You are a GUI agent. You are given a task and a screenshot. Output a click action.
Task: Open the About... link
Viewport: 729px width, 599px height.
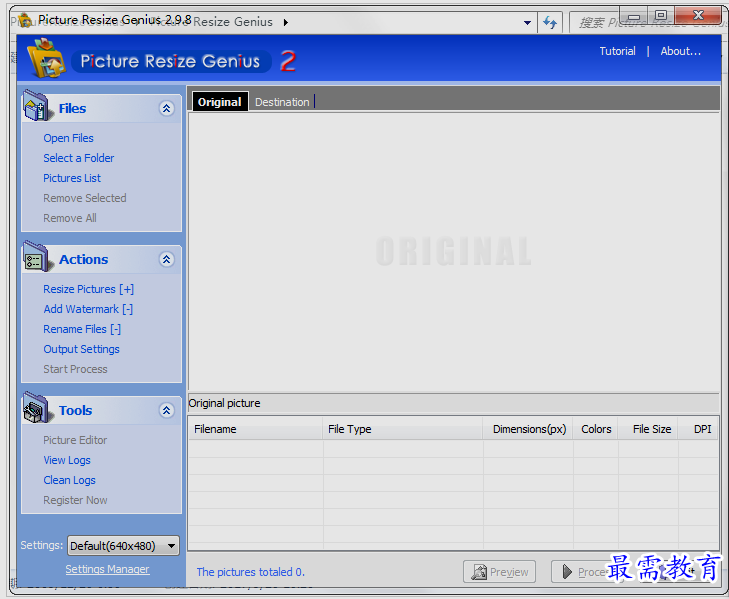tap(681, 51)
